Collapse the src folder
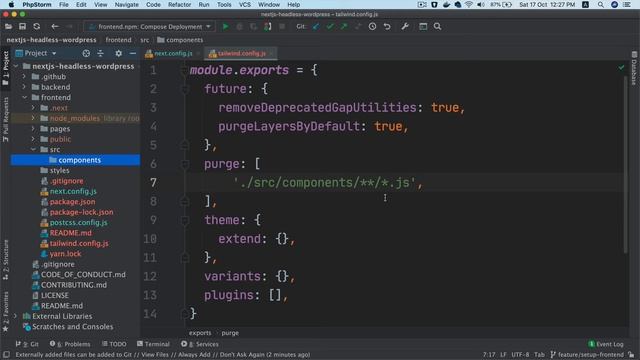Screen dimensions: 640x360 coord(33,149)
